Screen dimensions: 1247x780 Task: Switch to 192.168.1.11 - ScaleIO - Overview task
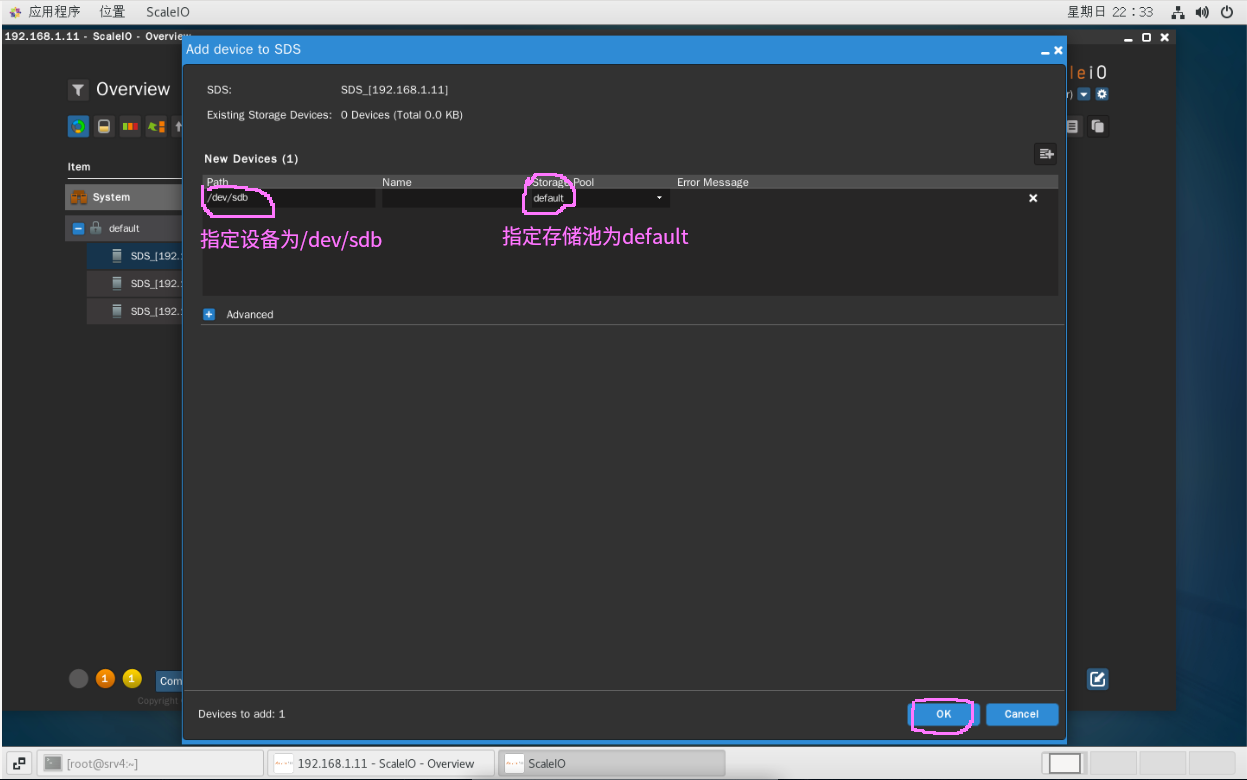click(381, 763)
